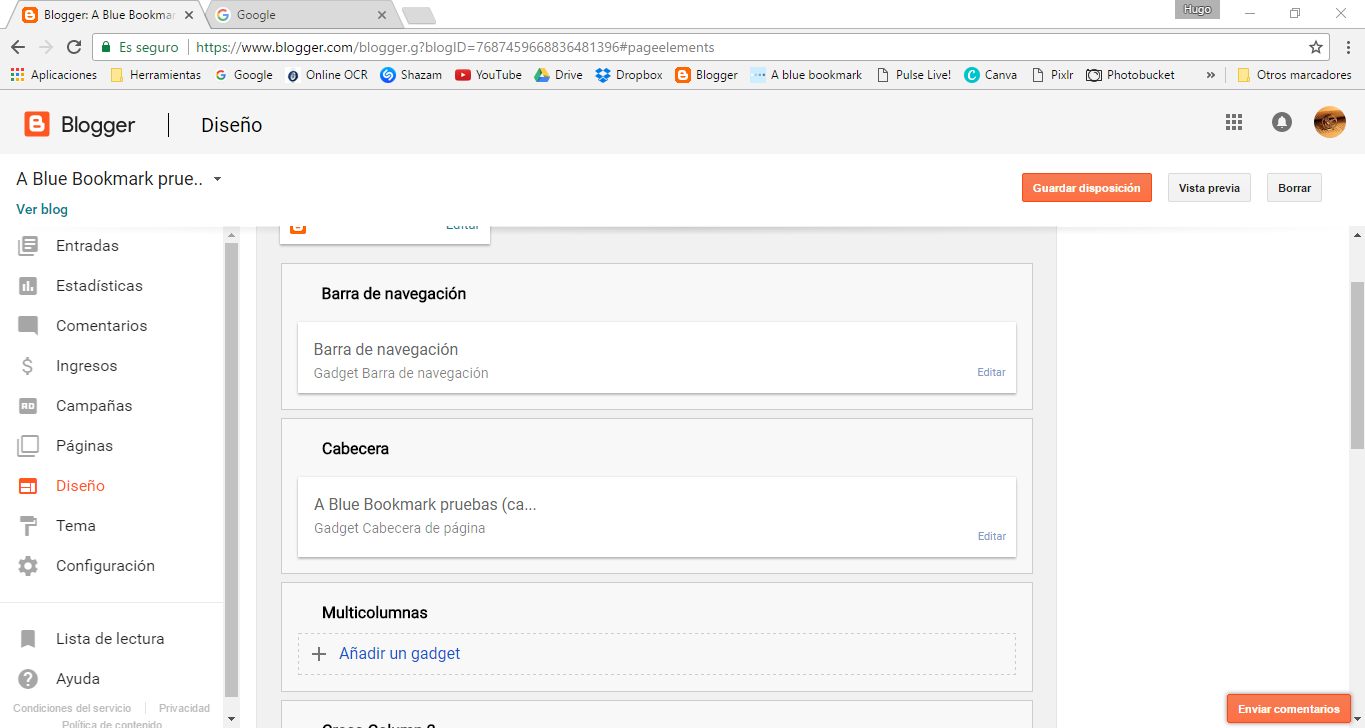Open the Drive bookmark
1365x728 pixels.
coord(558,75)
